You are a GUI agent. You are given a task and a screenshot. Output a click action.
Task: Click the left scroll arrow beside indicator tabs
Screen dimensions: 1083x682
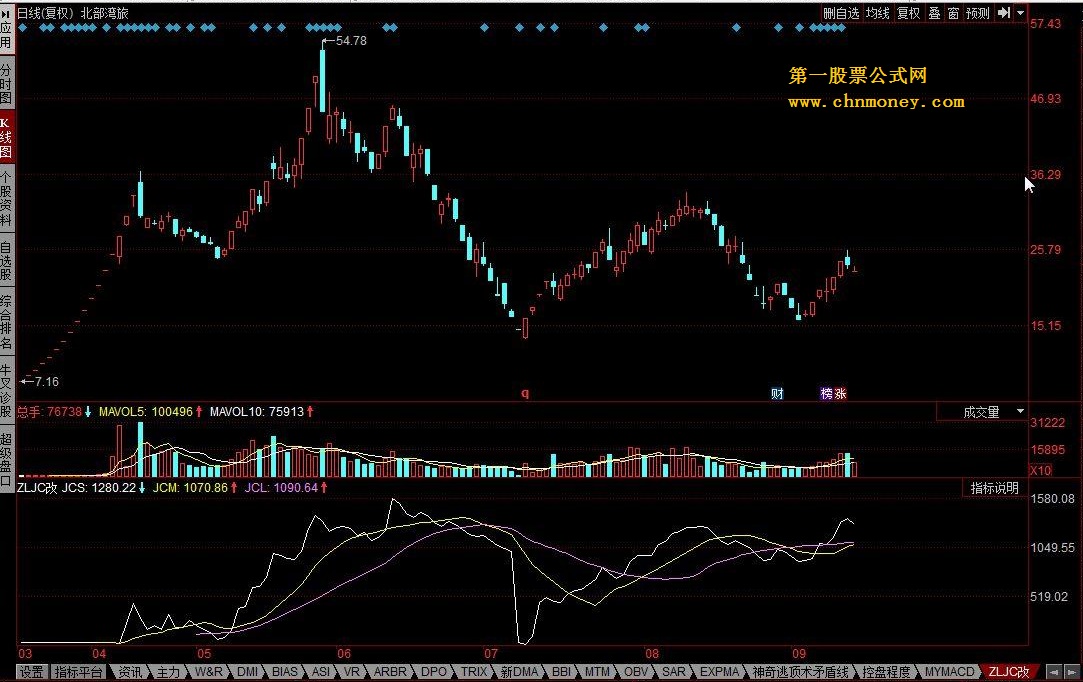point(1054,672)
